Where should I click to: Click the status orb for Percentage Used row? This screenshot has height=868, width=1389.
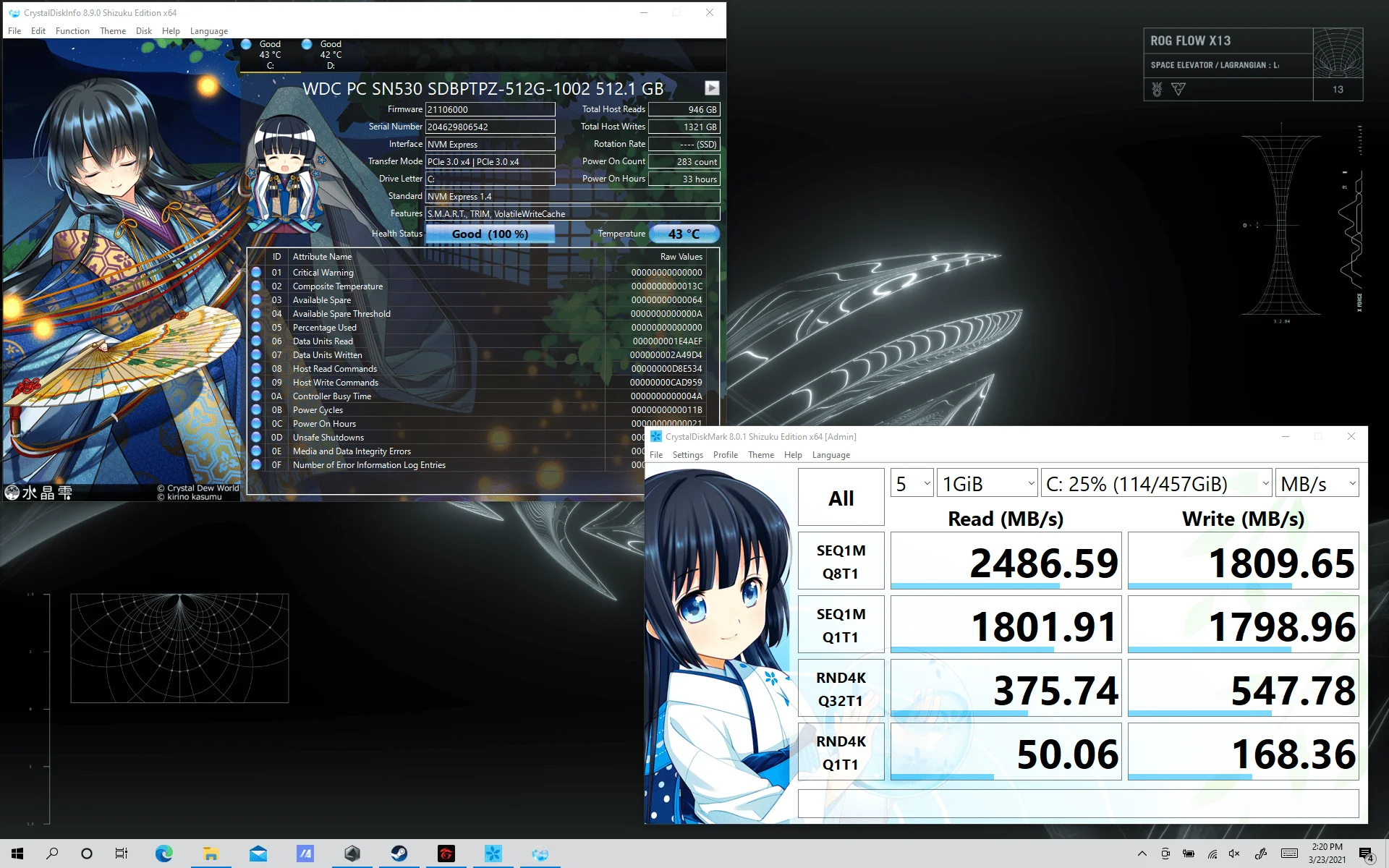(x=256, y=328)
